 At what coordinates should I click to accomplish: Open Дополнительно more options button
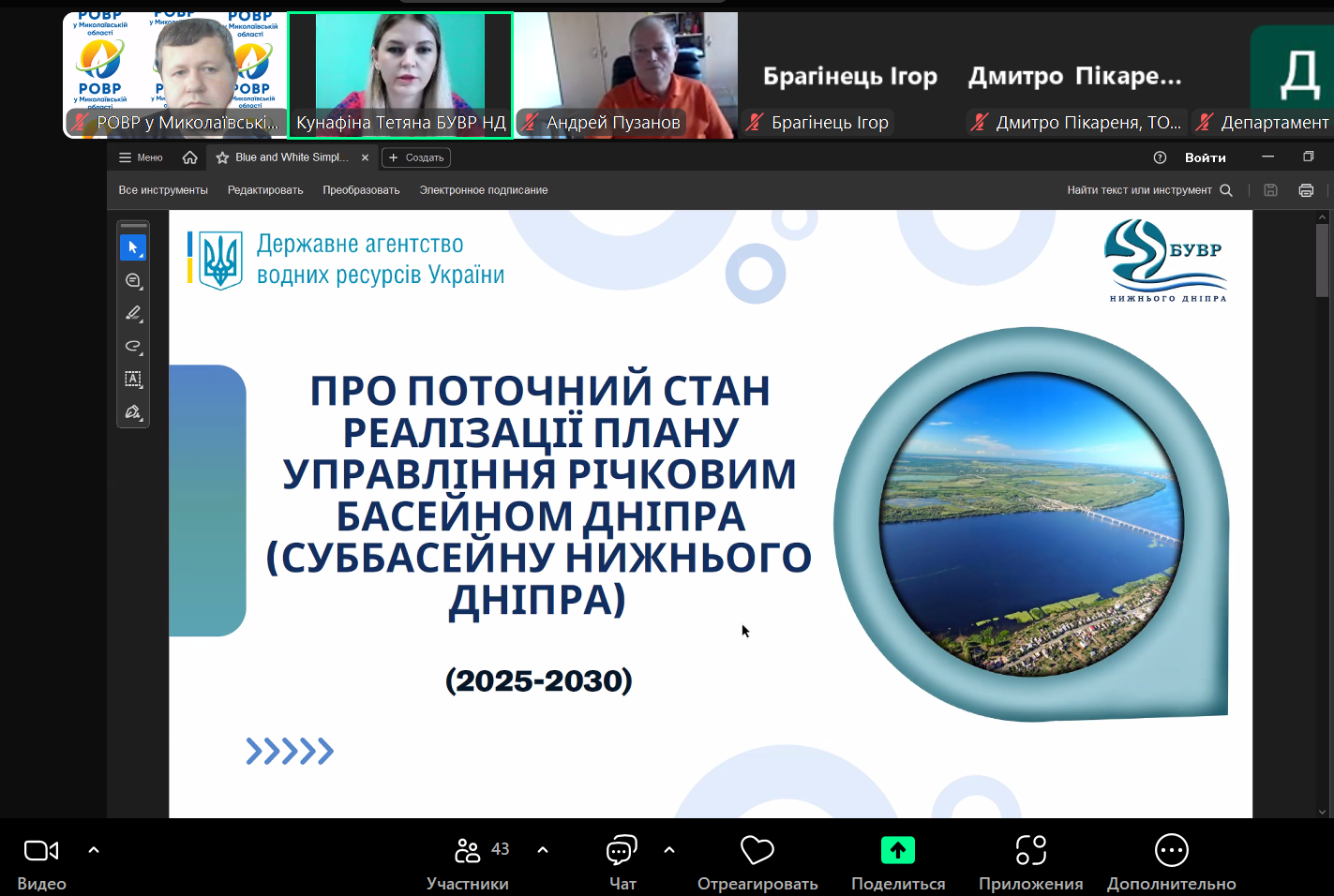1172,864
